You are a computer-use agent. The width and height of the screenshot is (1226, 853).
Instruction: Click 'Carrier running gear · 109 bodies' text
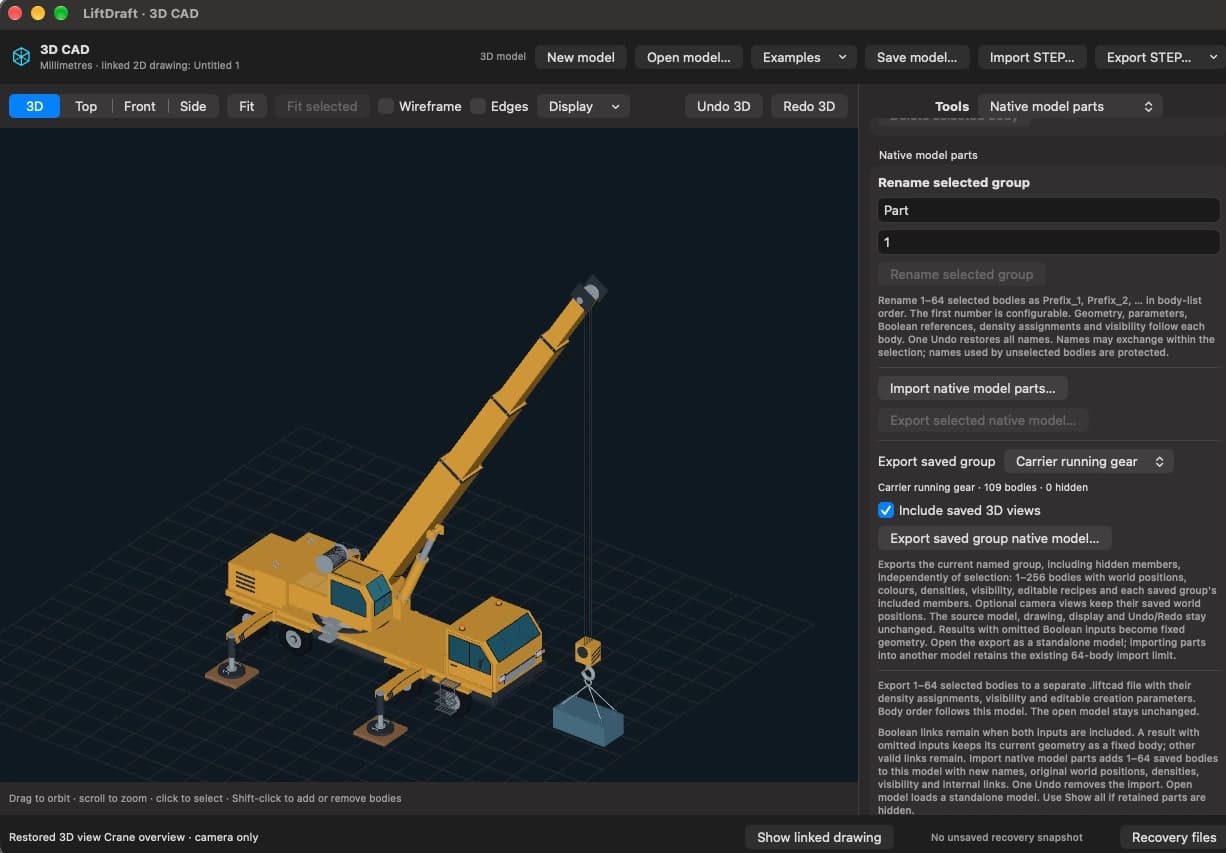pos(983,488)
